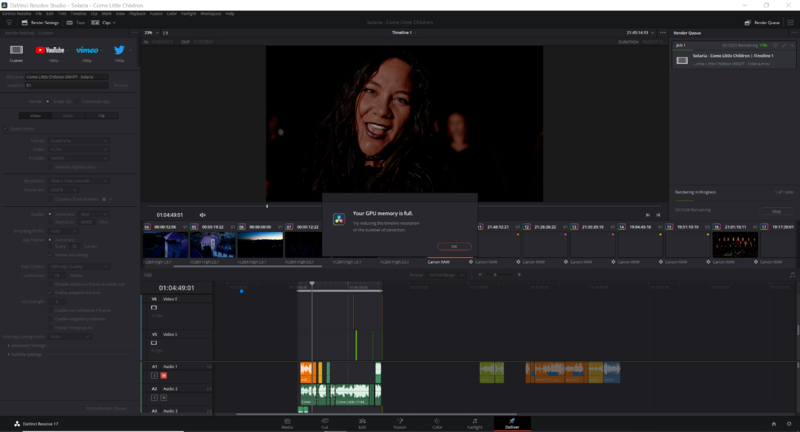Choose the Vimeo export preset

pyautogui.click(x=87, y=49)
